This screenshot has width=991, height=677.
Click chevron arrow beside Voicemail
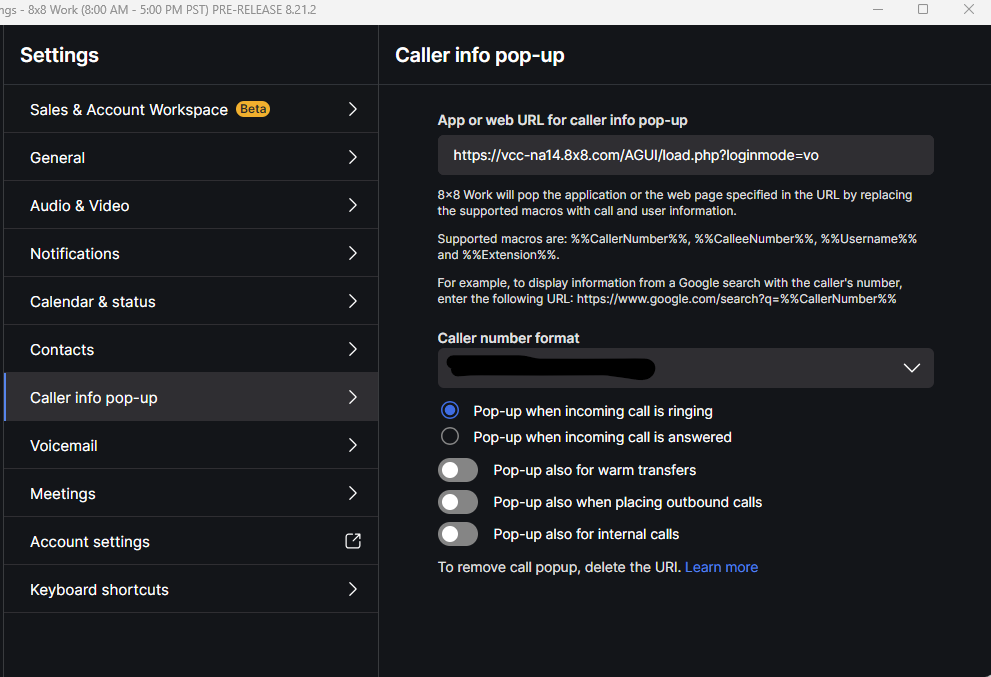coord(353,446)
